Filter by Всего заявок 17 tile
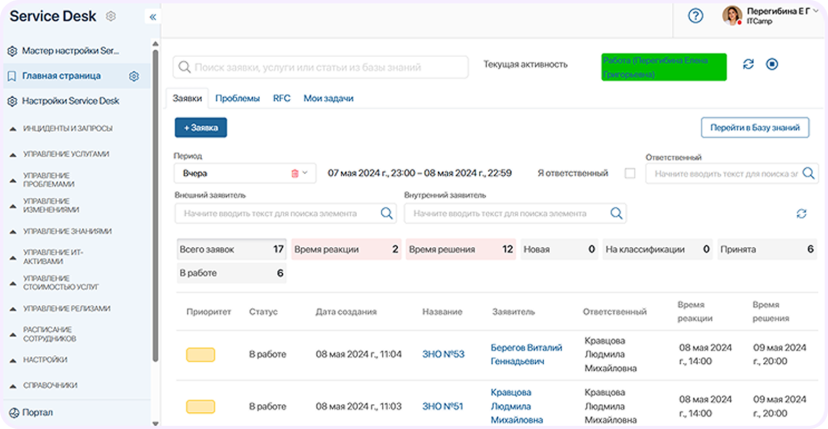This screenshot has width=828, height=429. pyautogui.click(x=232, y=249)
